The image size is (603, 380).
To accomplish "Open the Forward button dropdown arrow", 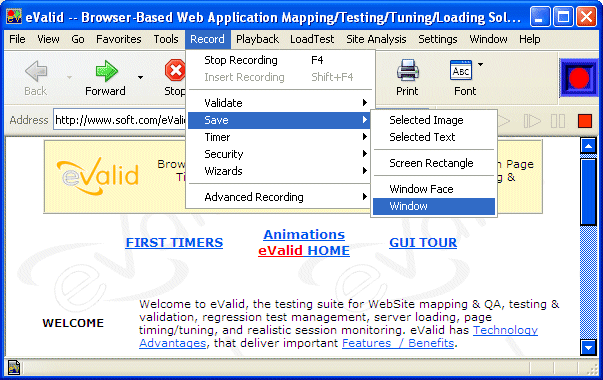I will (x=140, y=77).
